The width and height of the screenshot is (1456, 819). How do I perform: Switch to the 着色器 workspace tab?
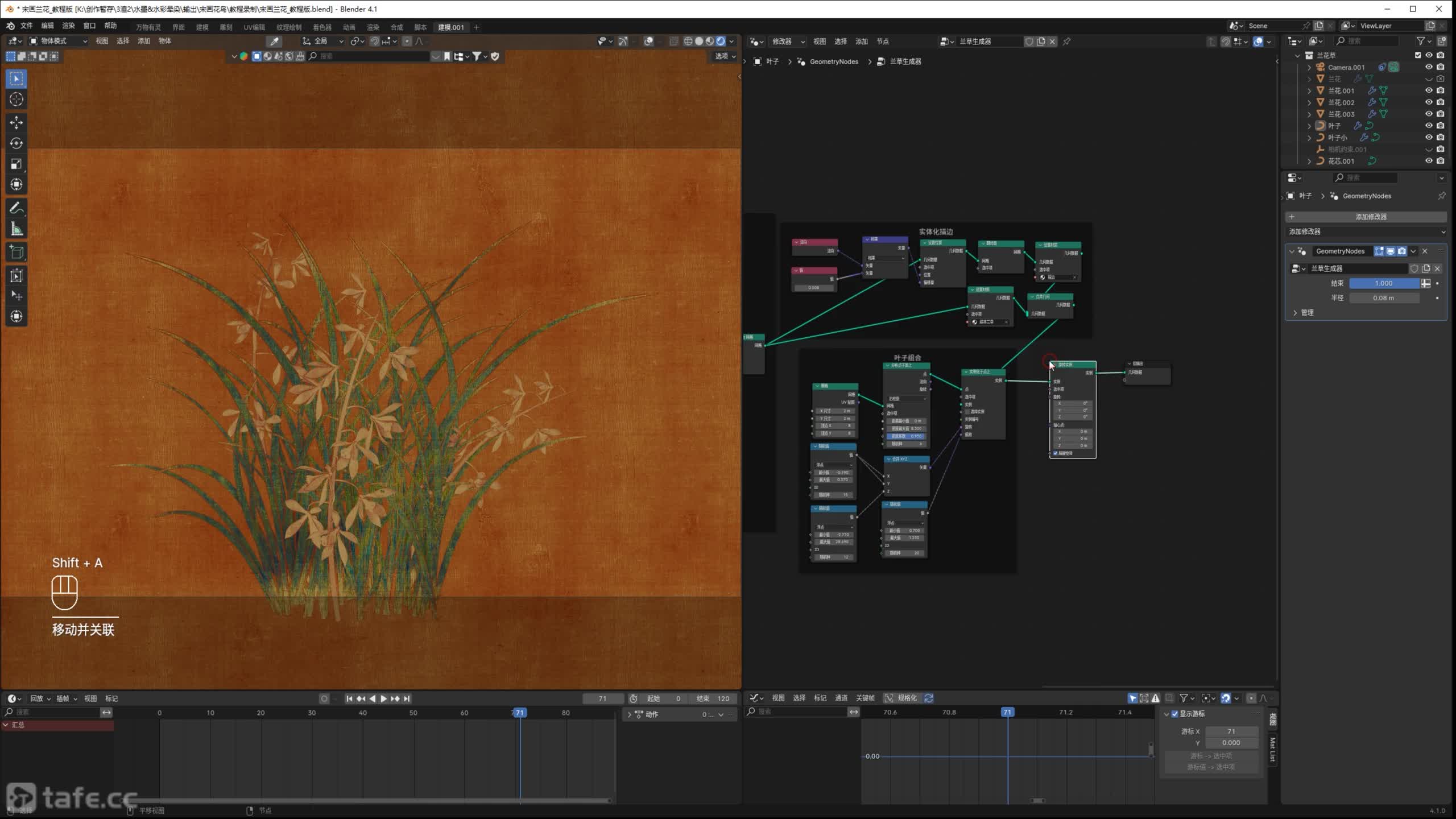click(x=322, y=27)
